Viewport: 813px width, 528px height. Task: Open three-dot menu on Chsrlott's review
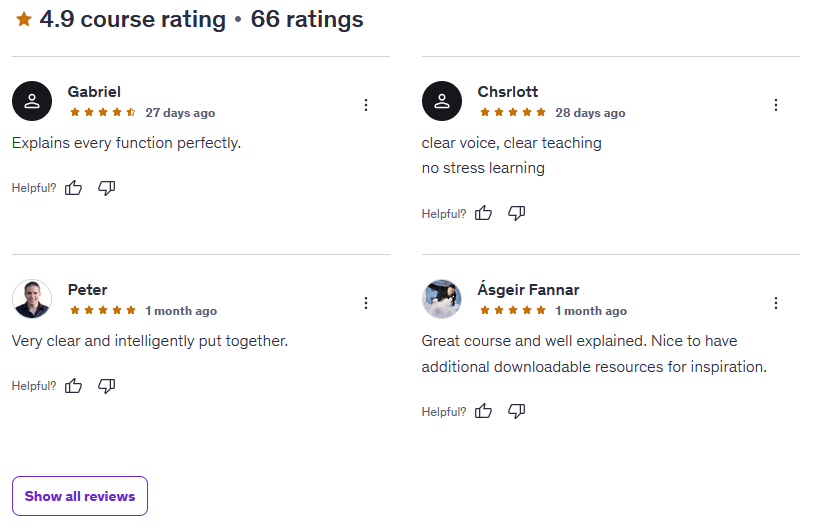[776, 105]
